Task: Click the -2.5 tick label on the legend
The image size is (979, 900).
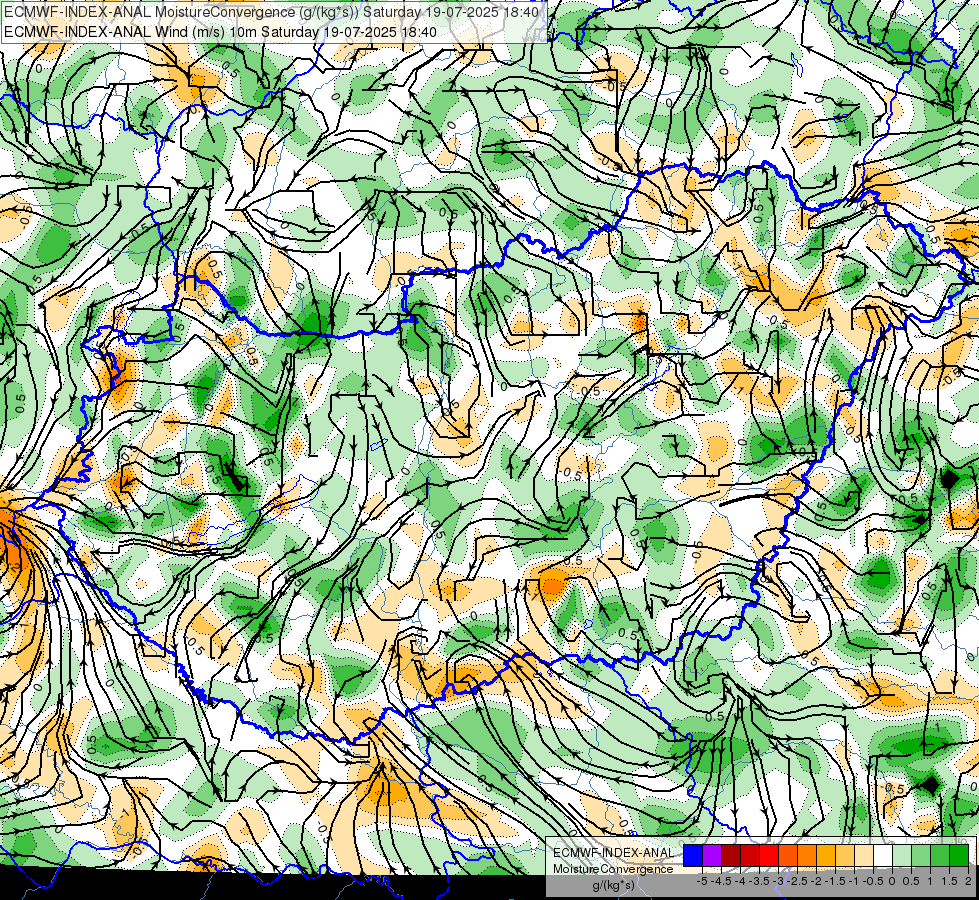Action: [x=797, y=881]
